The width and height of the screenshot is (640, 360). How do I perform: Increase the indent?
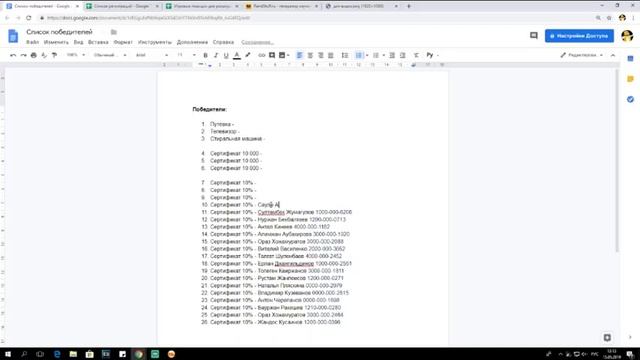tap(403, 55)
